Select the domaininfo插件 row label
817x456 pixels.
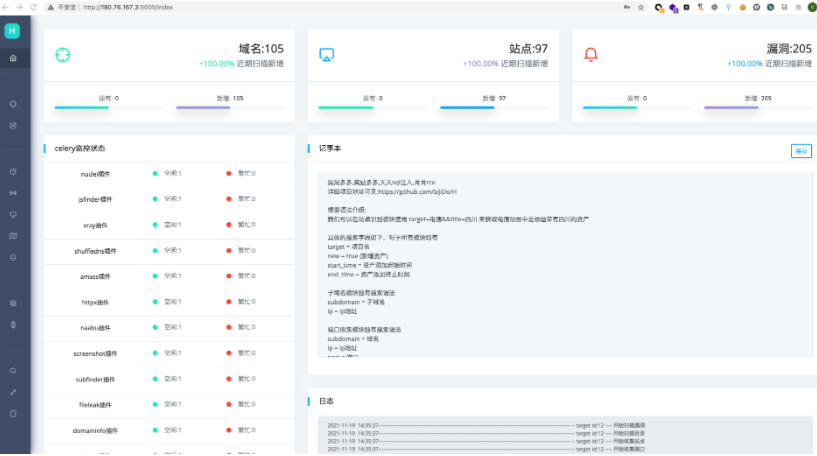pos(95,430)
